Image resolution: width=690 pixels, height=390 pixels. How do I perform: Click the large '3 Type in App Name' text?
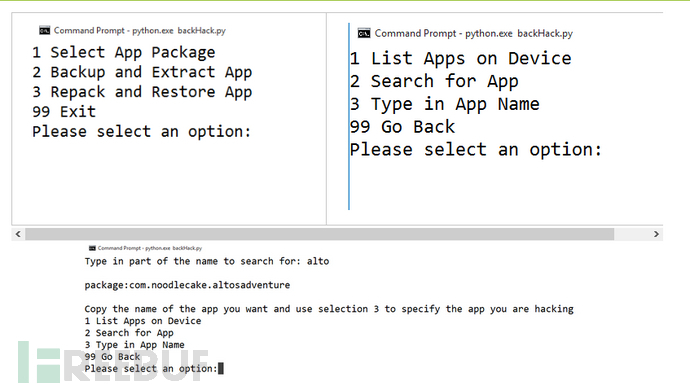[x=444, y=104]
